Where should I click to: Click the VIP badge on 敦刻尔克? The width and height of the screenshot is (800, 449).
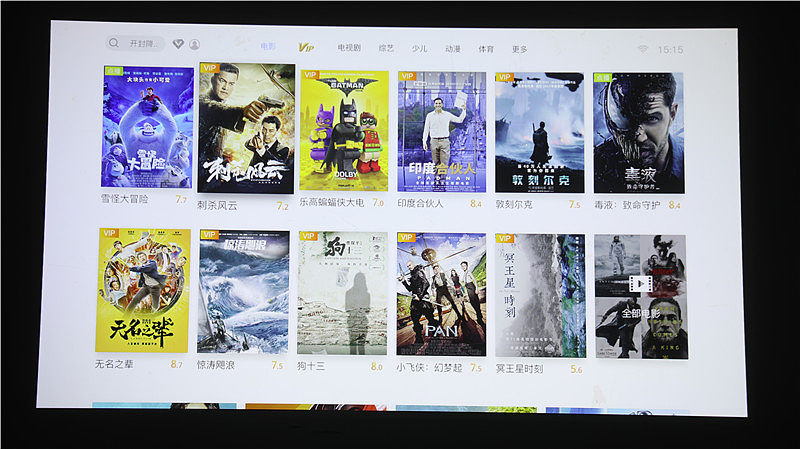click(x=505, y=77)
